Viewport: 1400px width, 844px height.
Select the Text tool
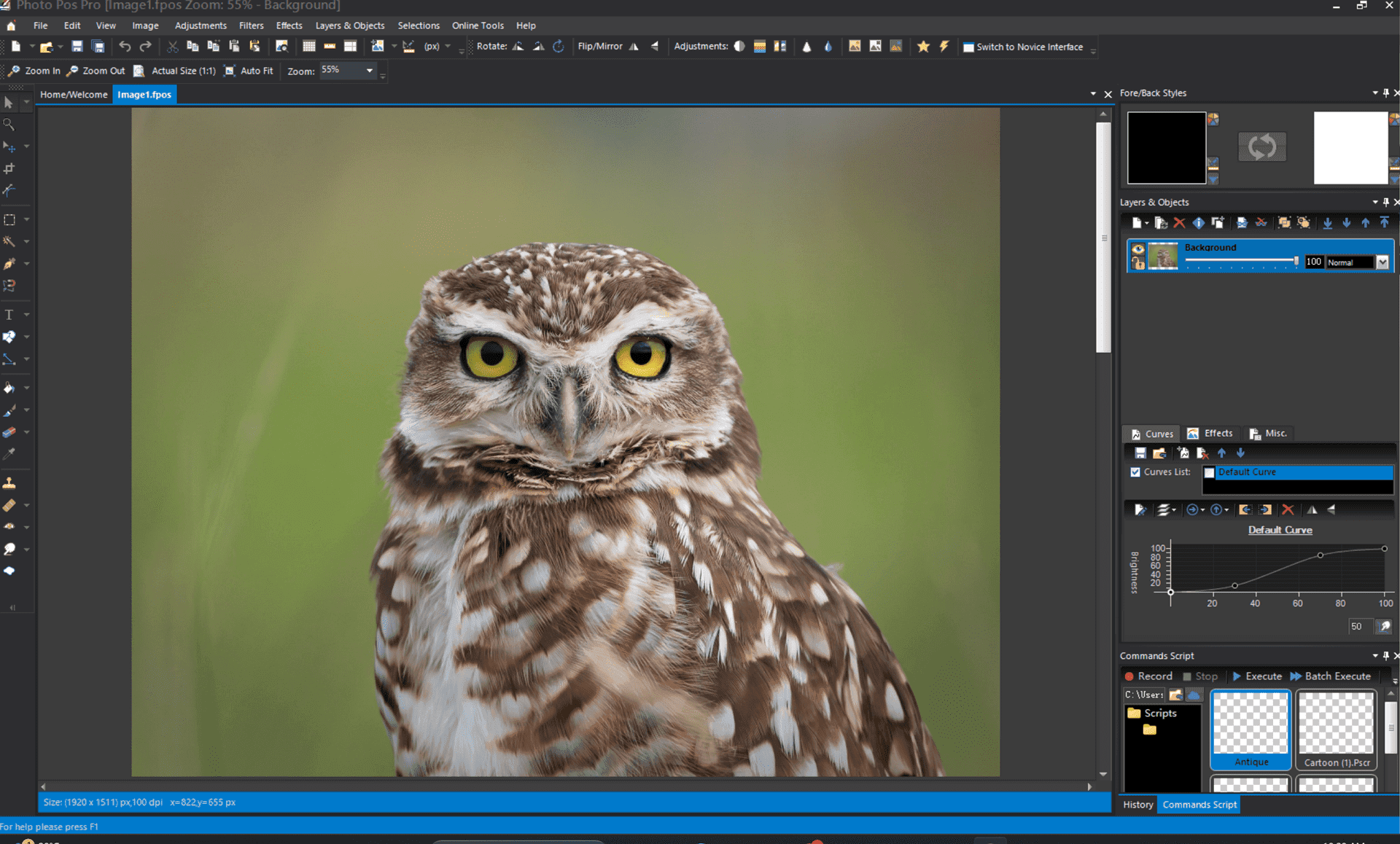pyautogui.click(x=9, y=315)
